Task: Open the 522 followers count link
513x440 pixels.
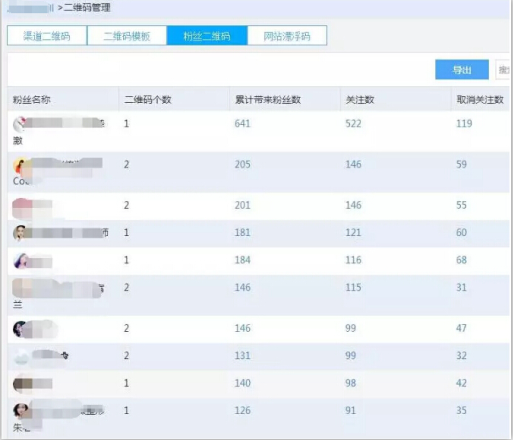Action: (353, 124)
